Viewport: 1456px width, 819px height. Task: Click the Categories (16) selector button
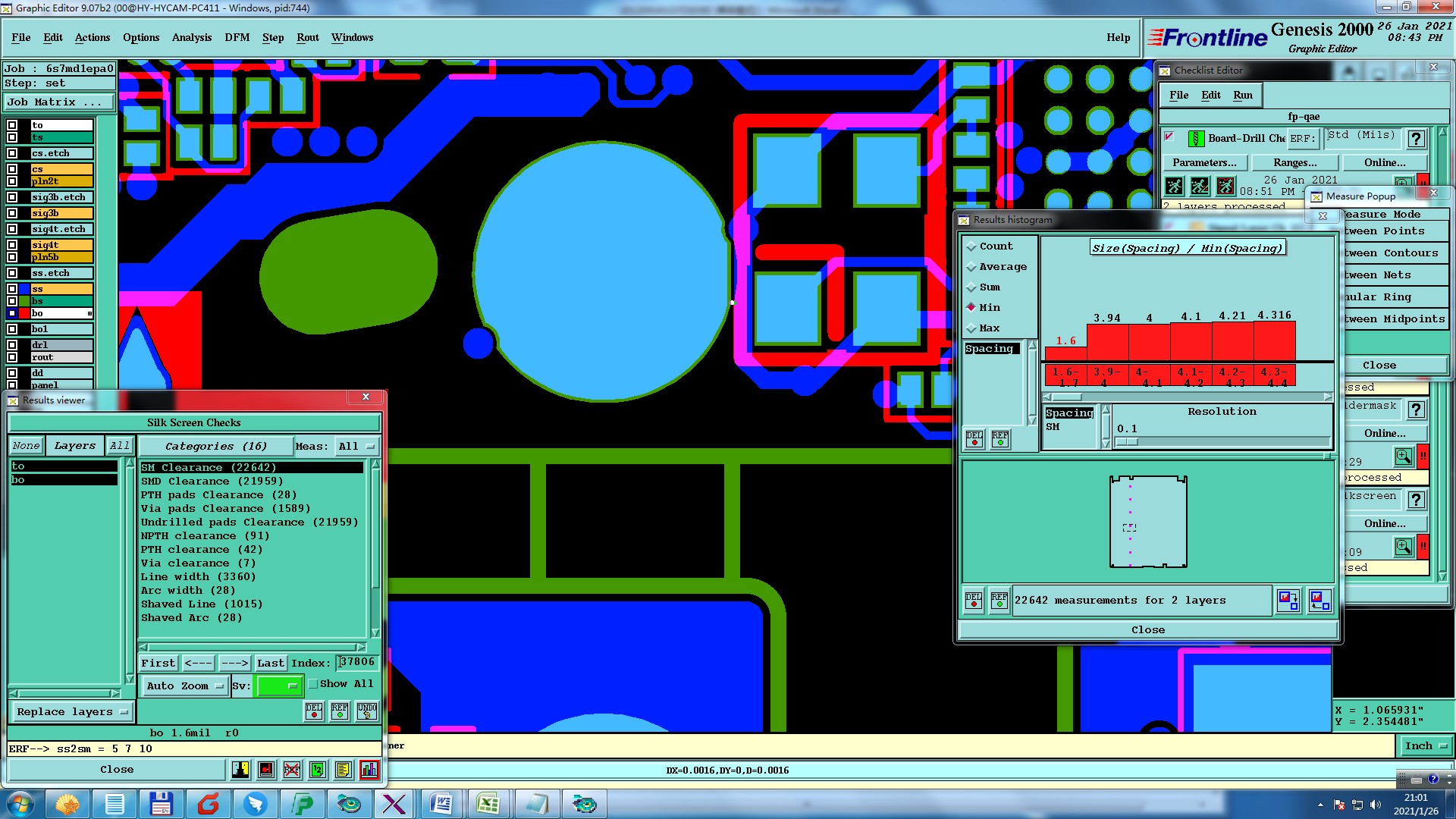coord(216,446)
